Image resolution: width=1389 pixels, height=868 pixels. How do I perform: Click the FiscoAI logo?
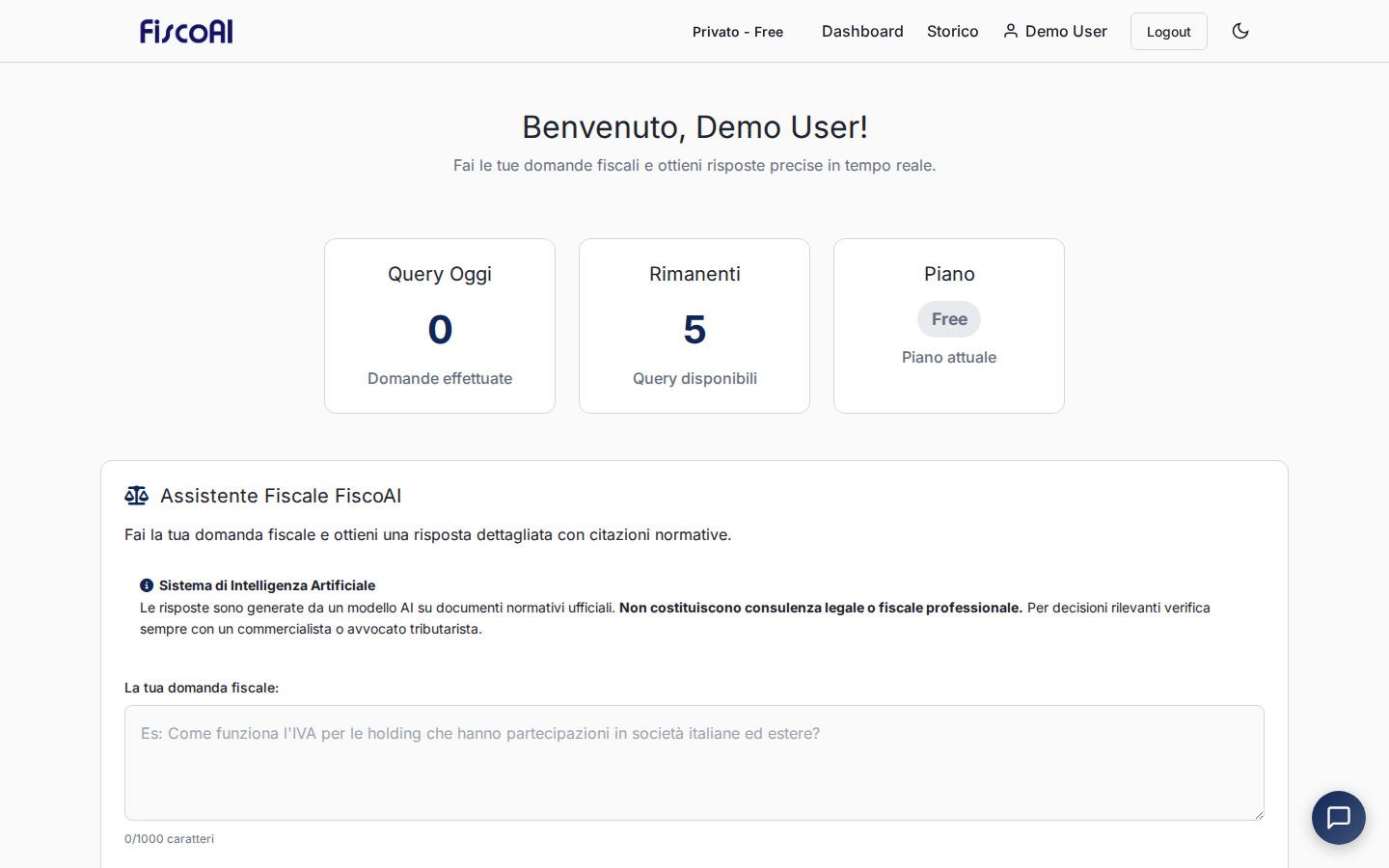pos(186,31)
